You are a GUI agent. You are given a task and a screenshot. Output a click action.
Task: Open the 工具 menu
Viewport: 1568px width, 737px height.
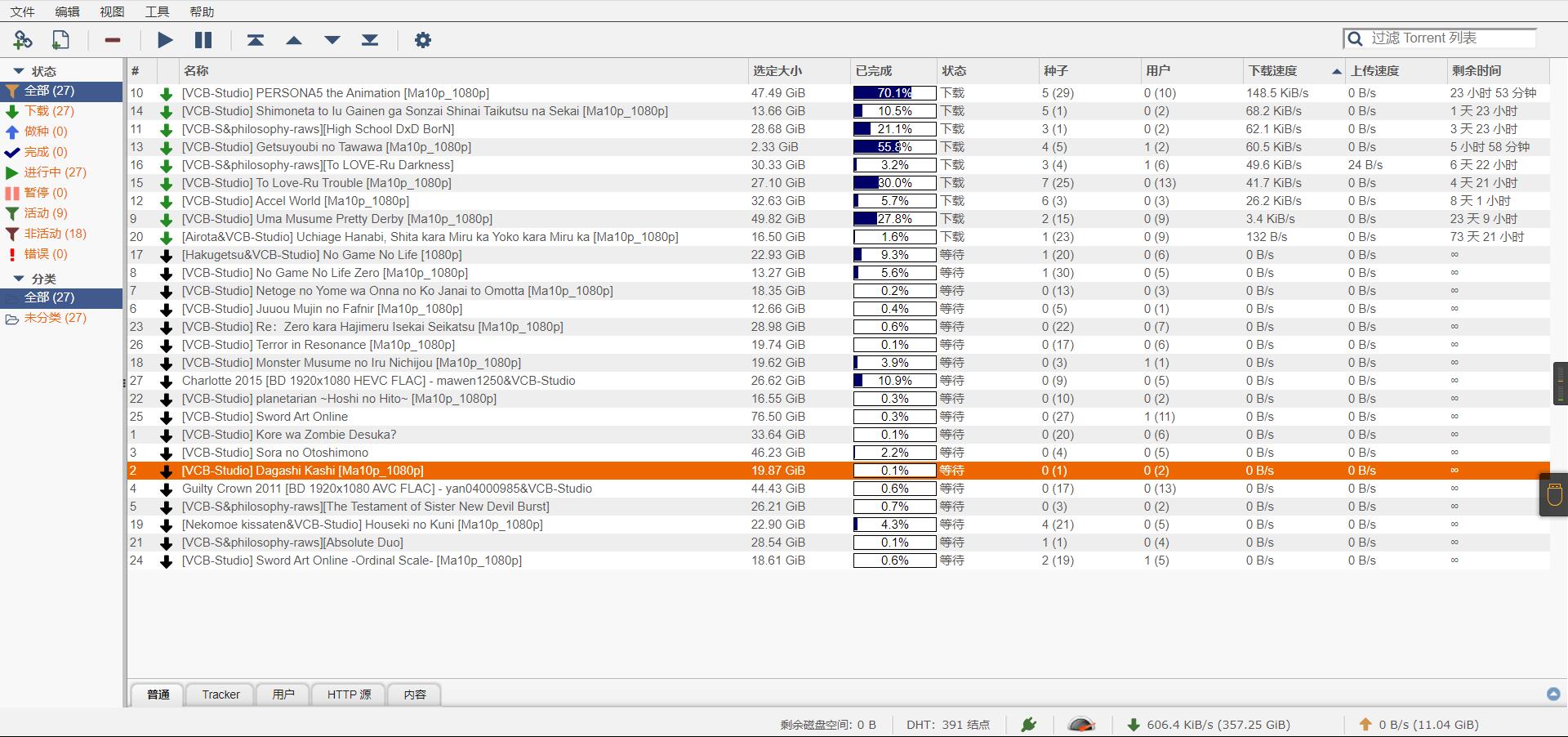click(x=157, y=11)
